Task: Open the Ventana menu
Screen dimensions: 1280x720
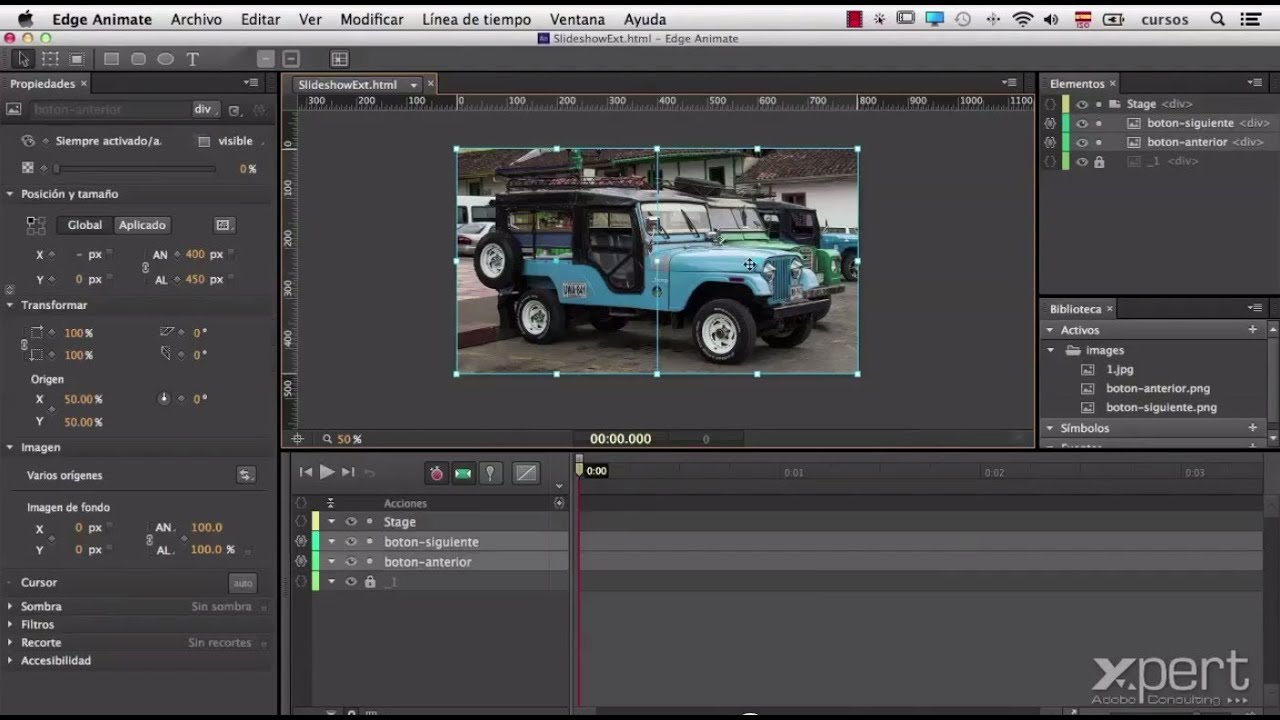Action: click(x=577, y=19)
